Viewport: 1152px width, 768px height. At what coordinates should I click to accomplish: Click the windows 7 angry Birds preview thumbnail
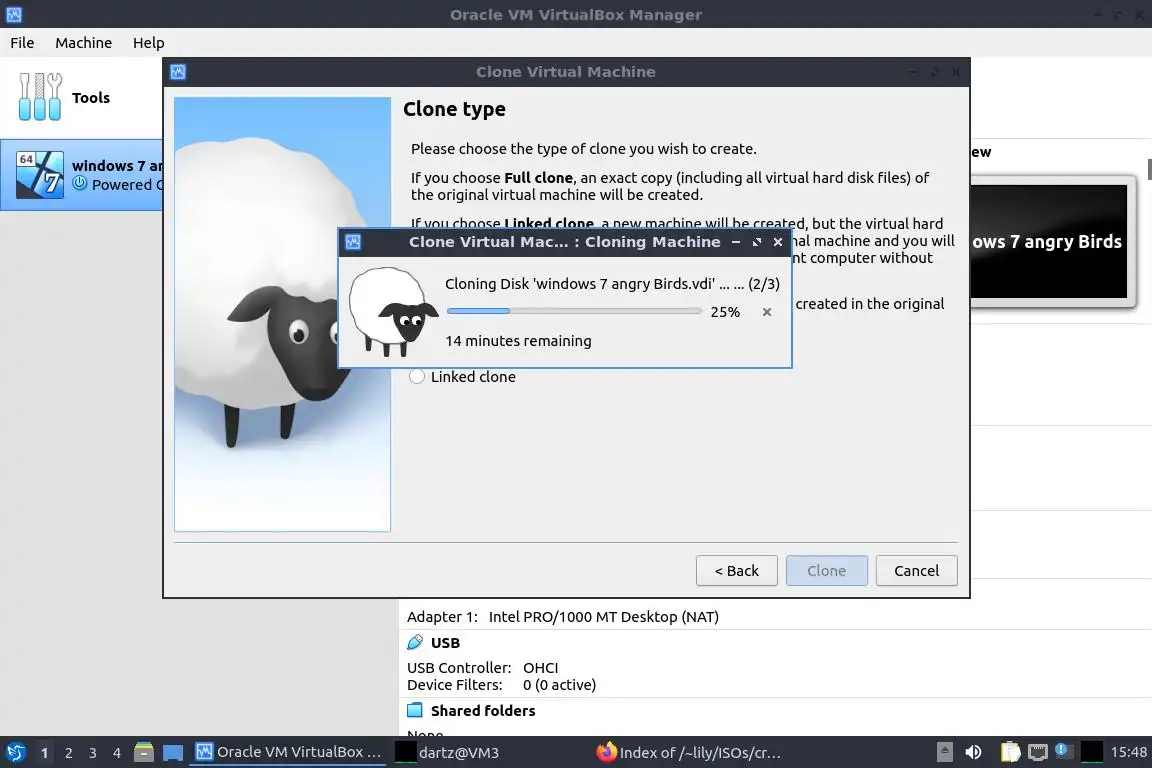coord(1048,241)
